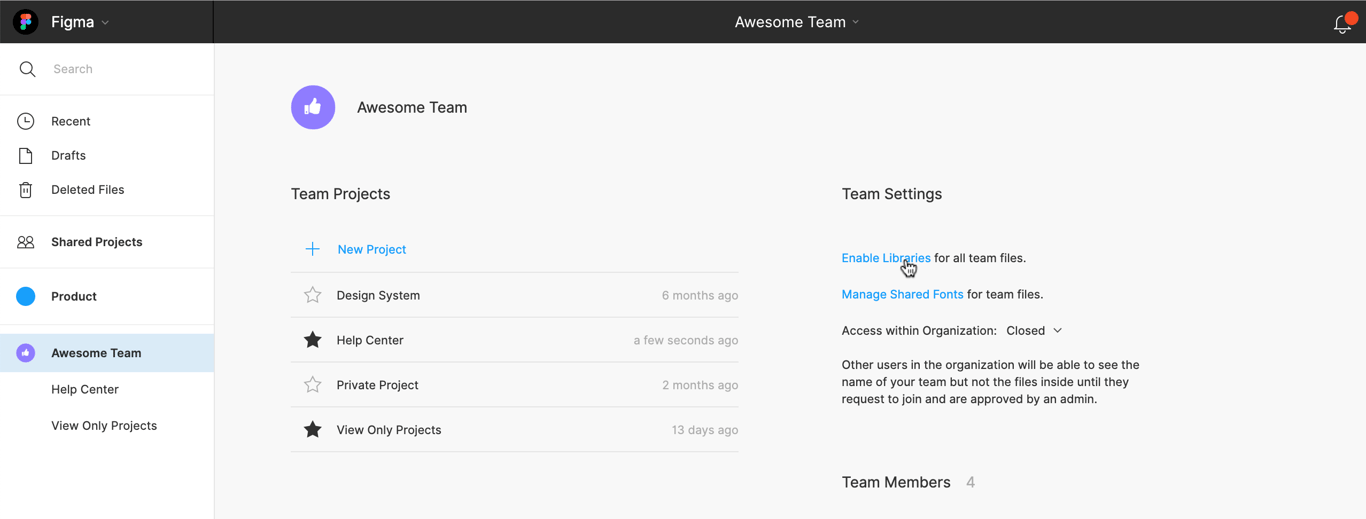
Task: Open Recent via the clock icon
Action: (26, 121)
